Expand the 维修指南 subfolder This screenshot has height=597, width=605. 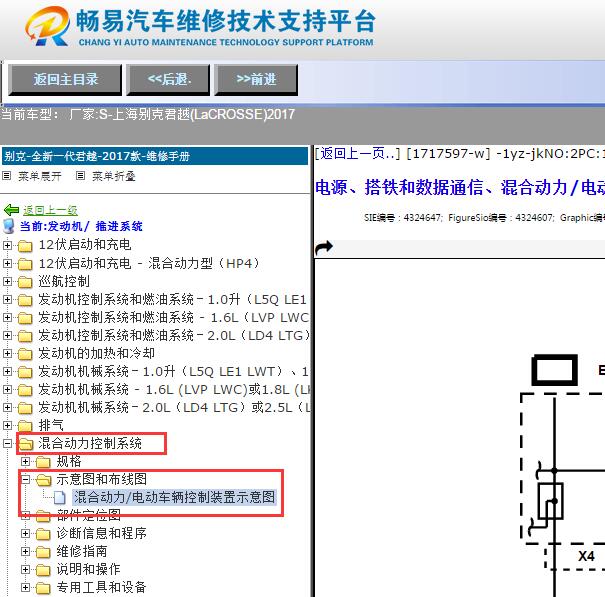(25, 551)
